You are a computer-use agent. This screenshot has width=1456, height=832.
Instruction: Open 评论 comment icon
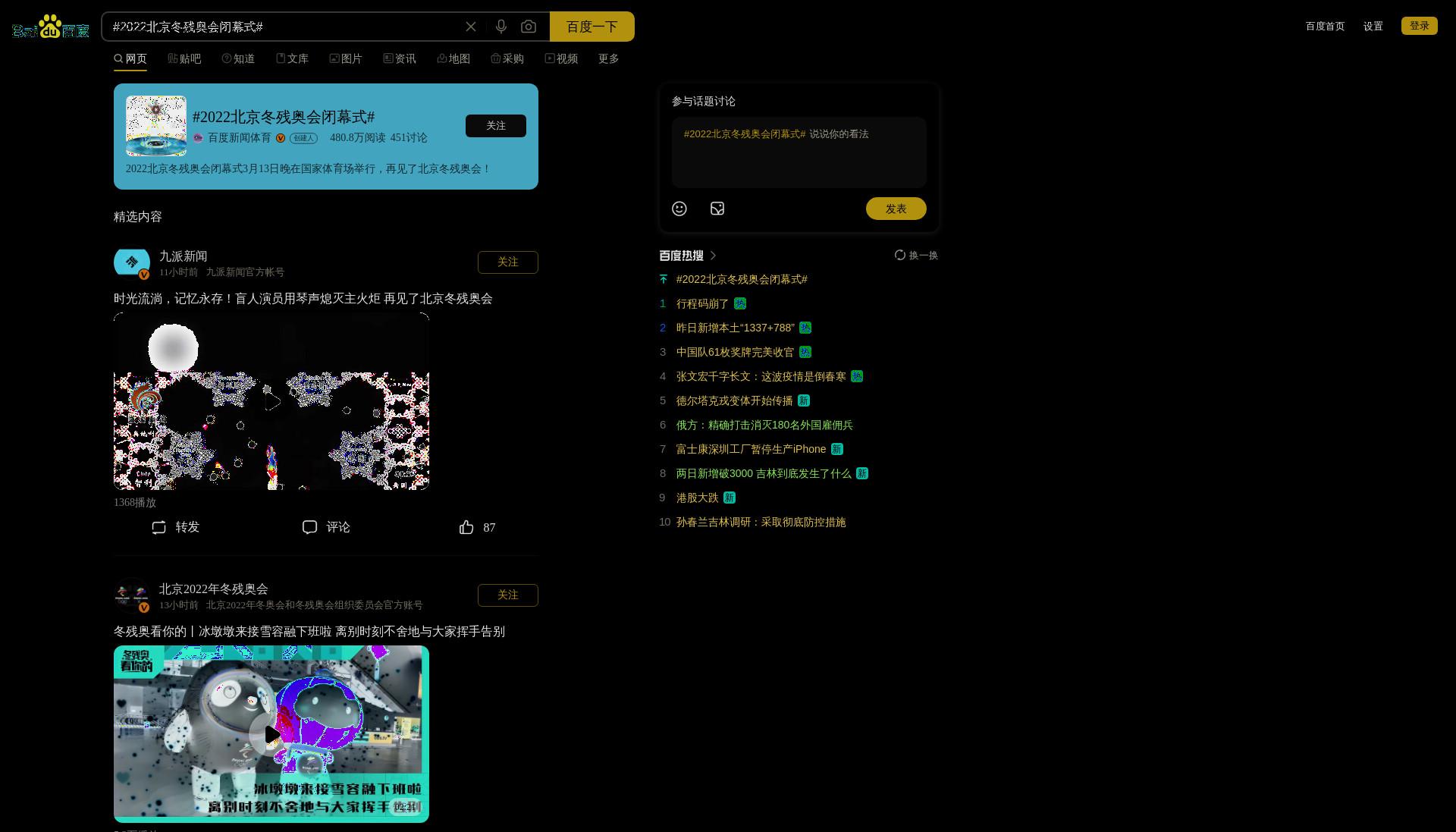pos(309,527)
